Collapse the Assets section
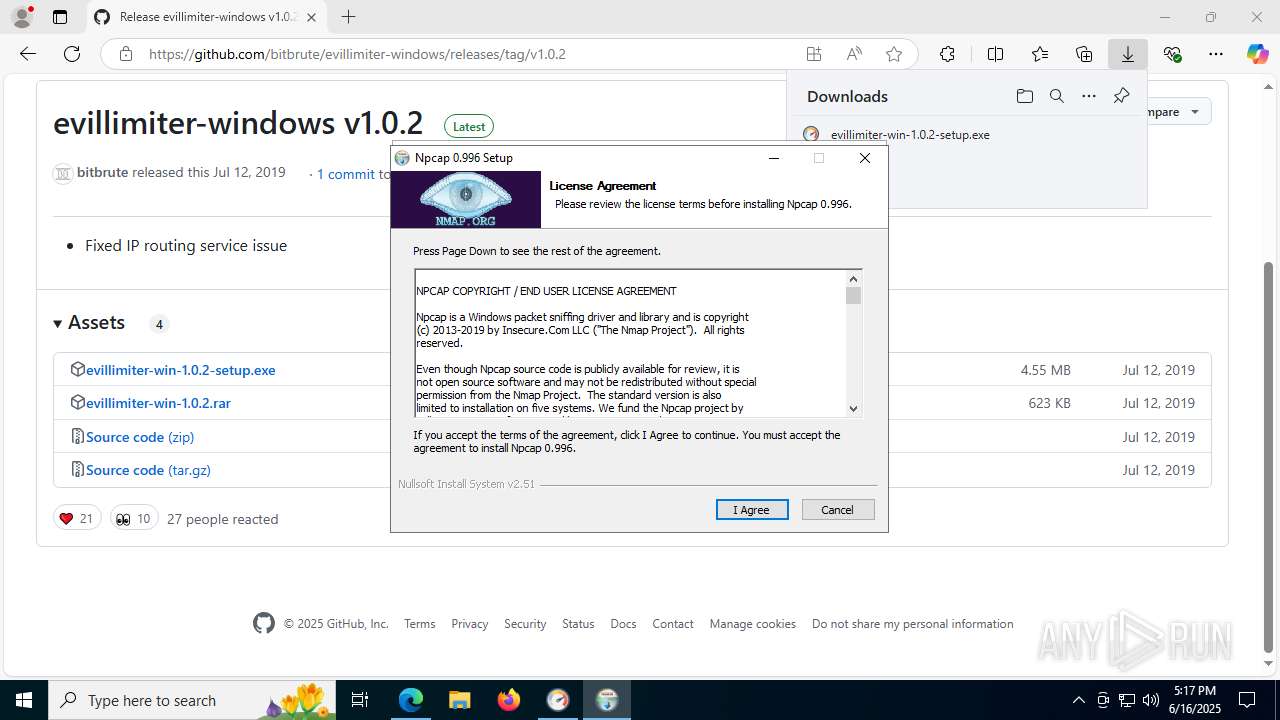Image resolution: width=1280 pixels, height=720 pixels. click(x=89, y=322)
